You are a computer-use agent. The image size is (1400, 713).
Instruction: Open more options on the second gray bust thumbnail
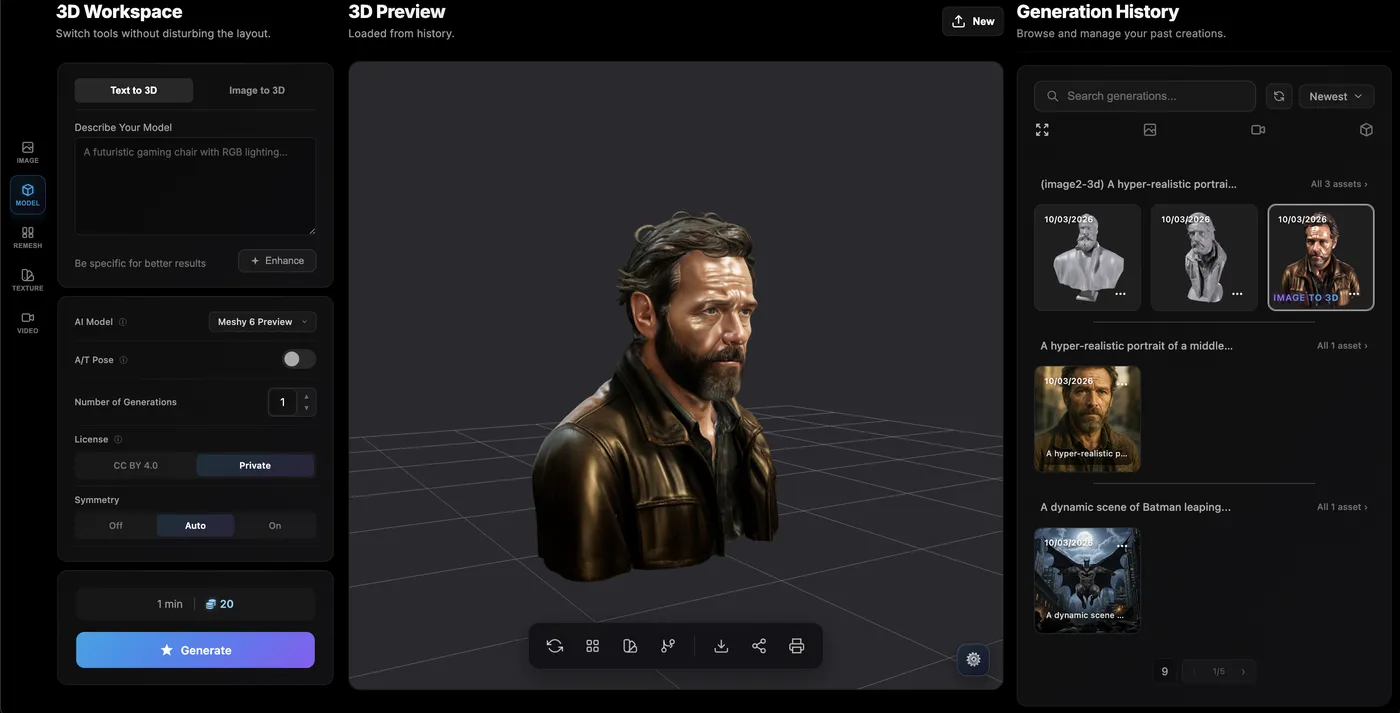pos(1238,294)
